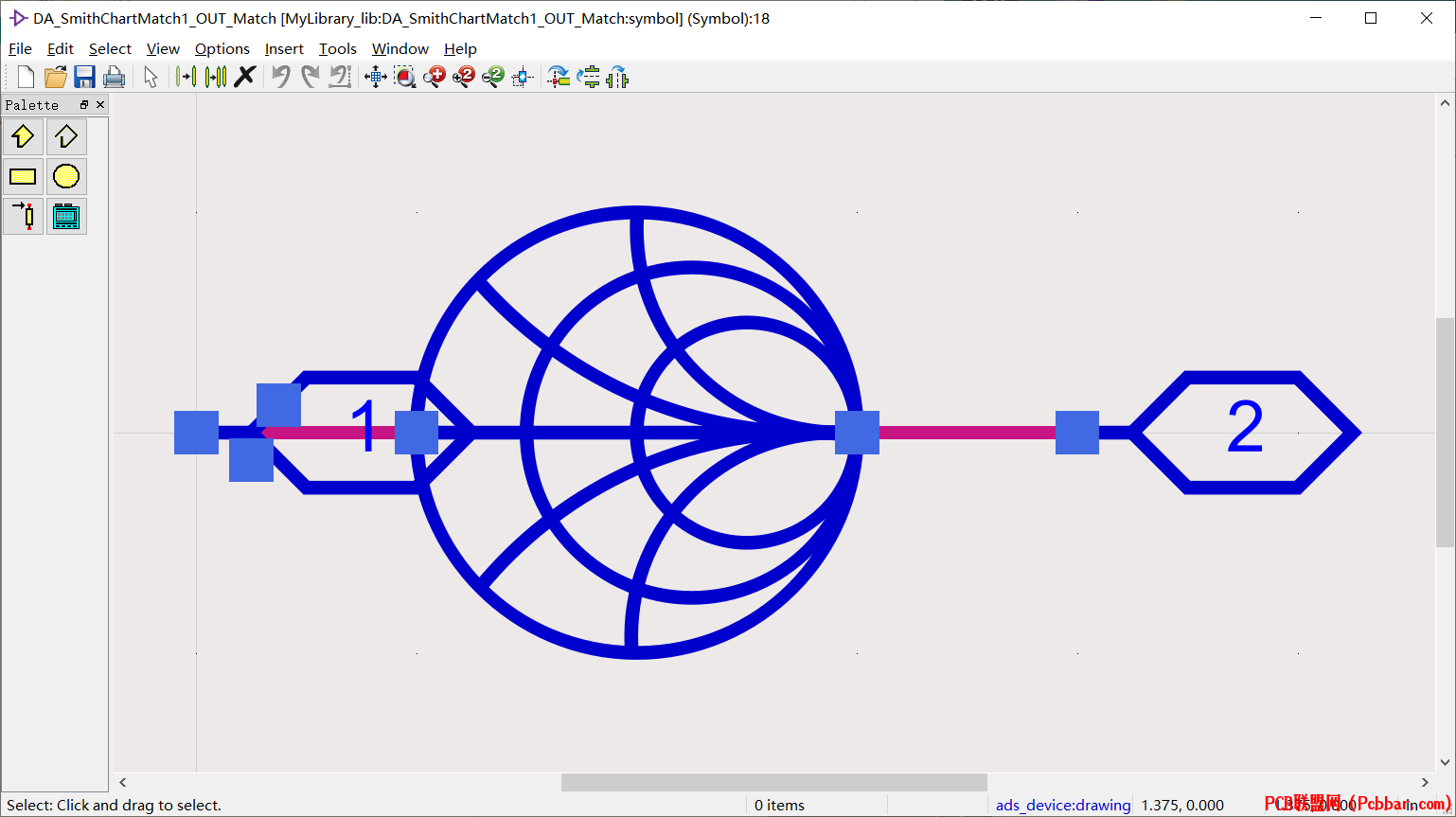1456x817 pixels.
Task: Click the View All toolbar icon
Action: [x=376, y=77]
